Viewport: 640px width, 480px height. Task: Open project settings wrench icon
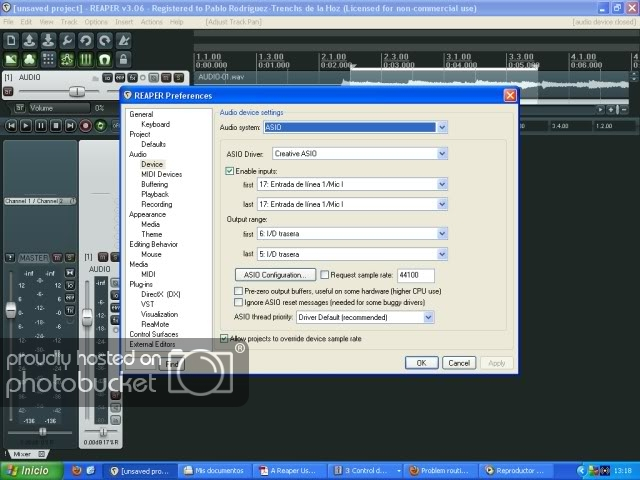pos(66,41)
